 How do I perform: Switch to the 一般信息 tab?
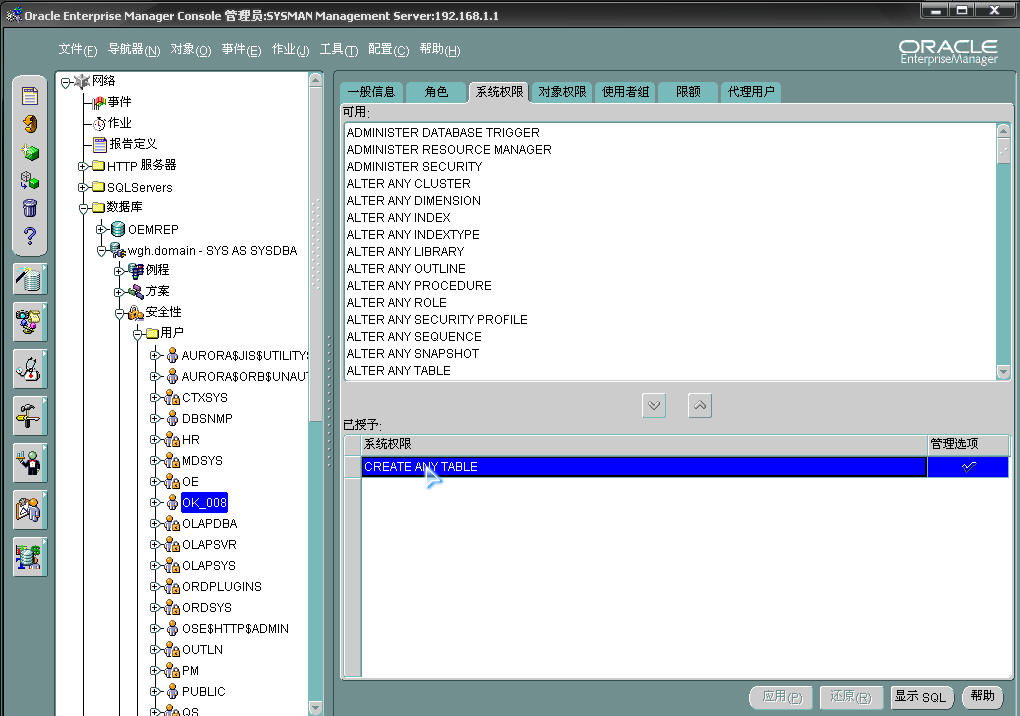pyautogui.click(x=371, y=92)
